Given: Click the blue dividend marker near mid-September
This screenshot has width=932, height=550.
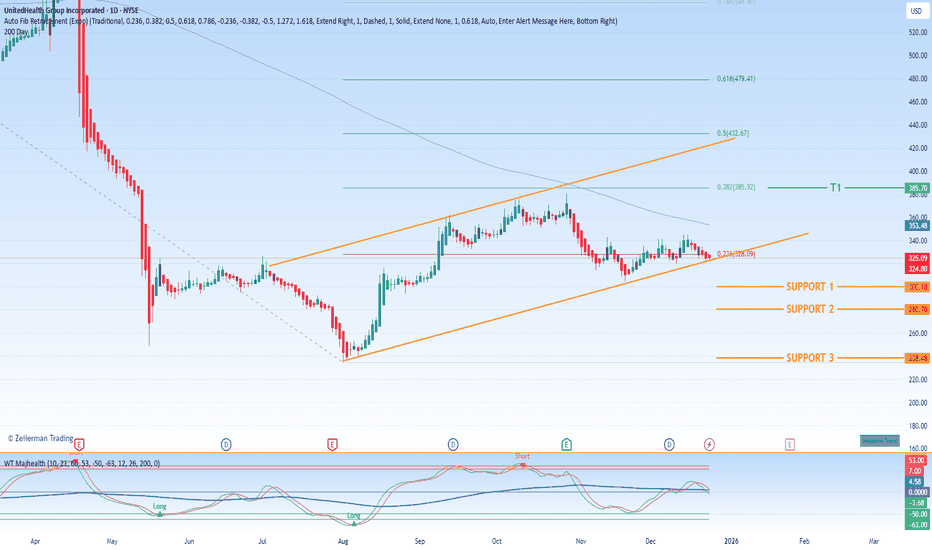Looking at the screenshot, I should (452, 442).
